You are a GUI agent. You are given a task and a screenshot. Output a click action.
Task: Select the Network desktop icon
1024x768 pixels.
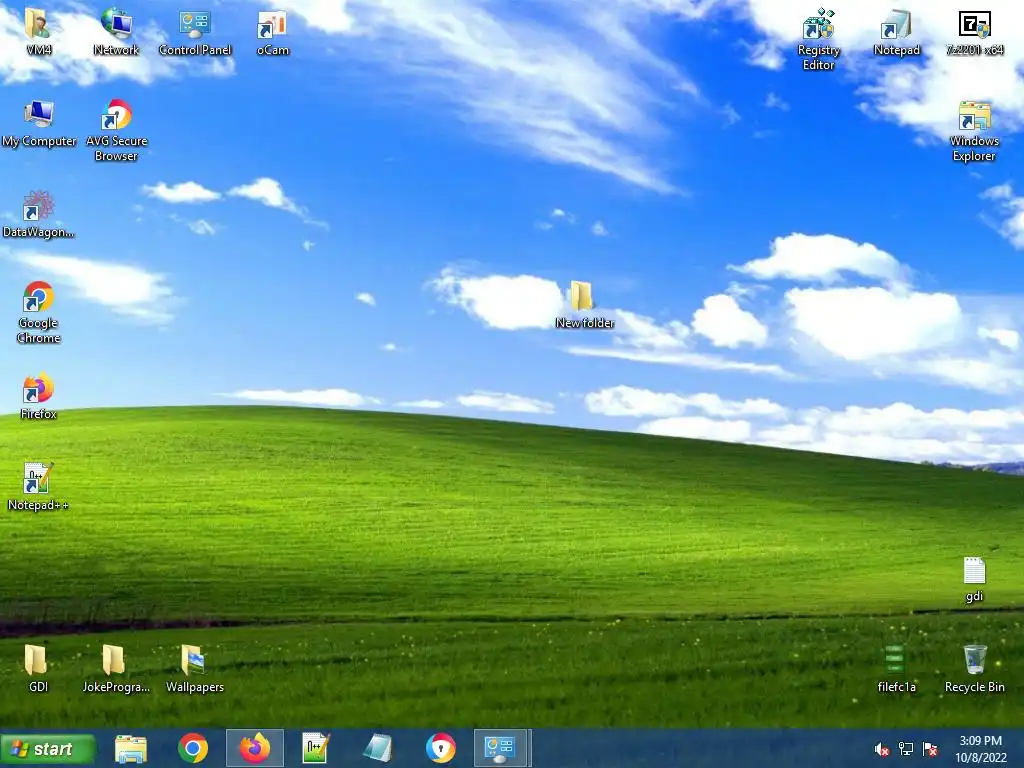[116, 24]
